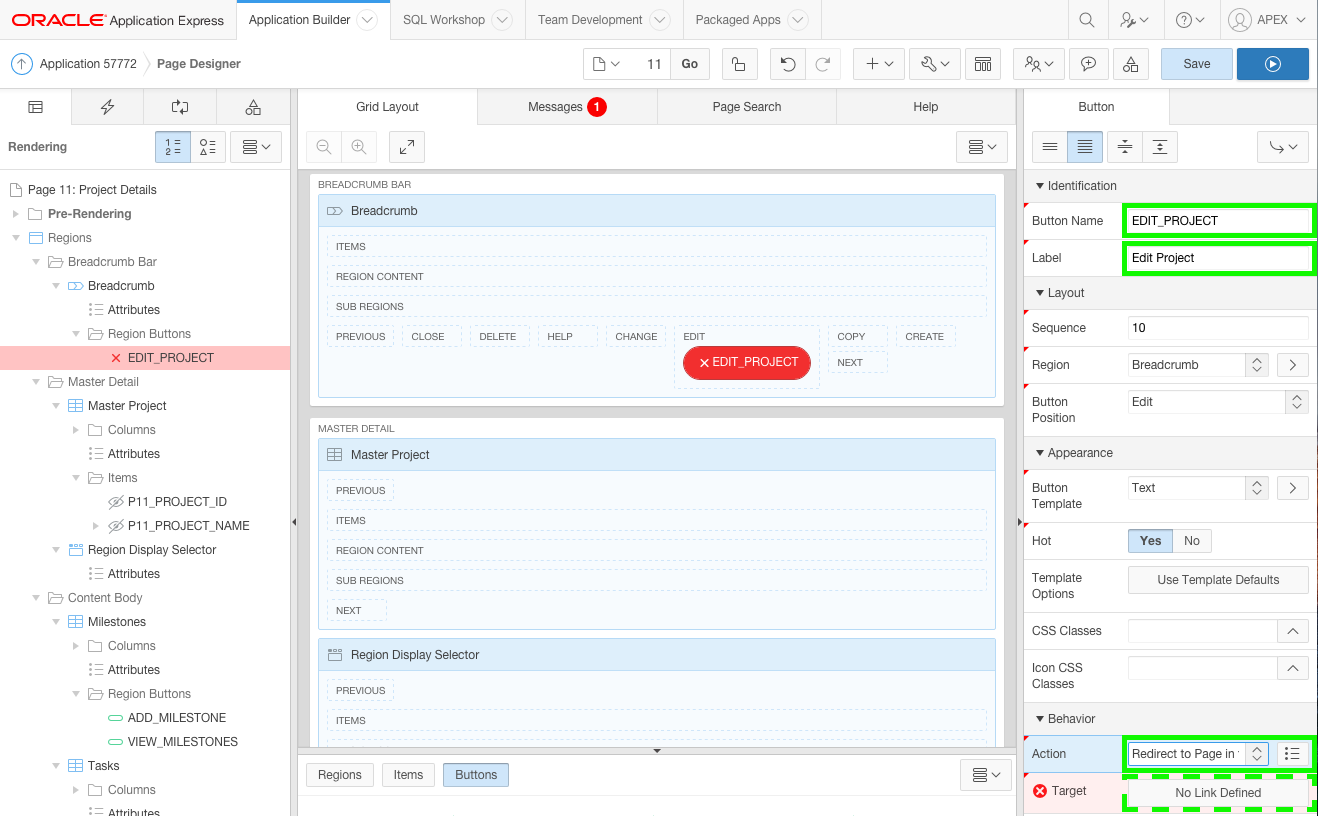The width and height of the screenshot is (1318, 816).
Task: Toggle group by processing order view
Action: (x=173, y=147)
